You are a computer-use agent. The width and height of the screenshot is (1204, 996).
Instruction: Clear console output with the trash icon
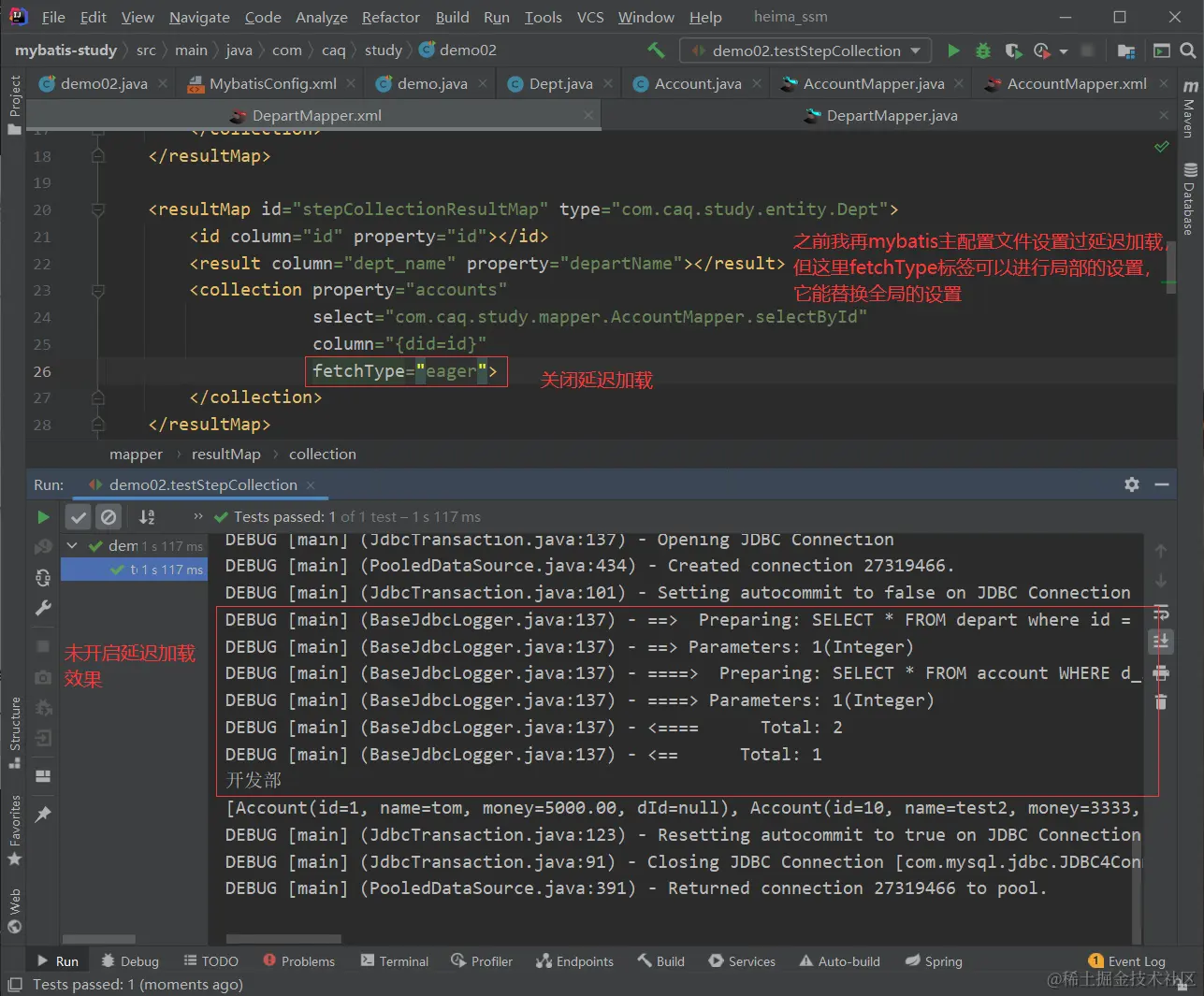point(1161,701)
